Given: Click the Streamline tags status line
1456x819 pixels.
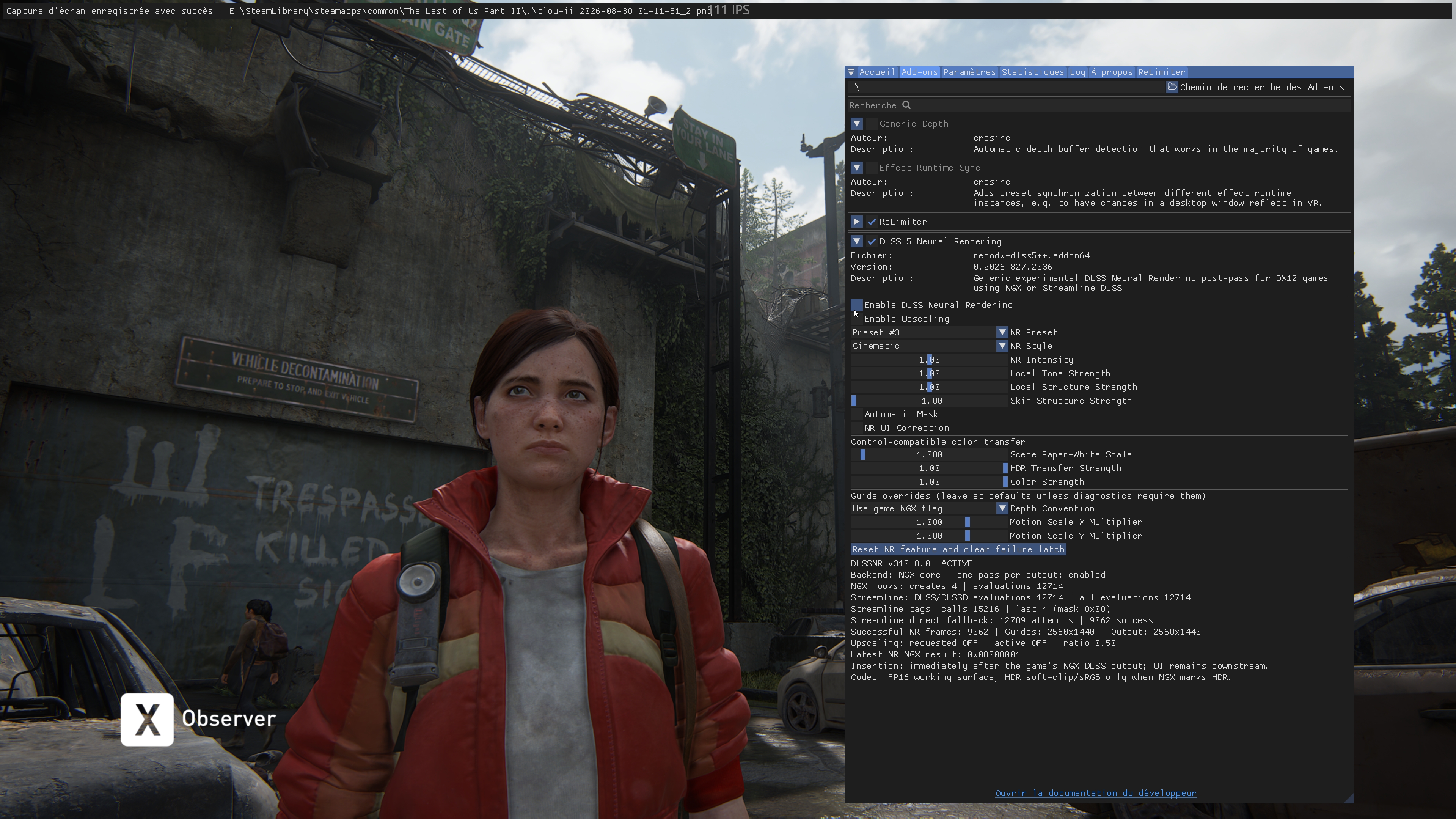Looking at the screenshot, I should coord(981,609).
